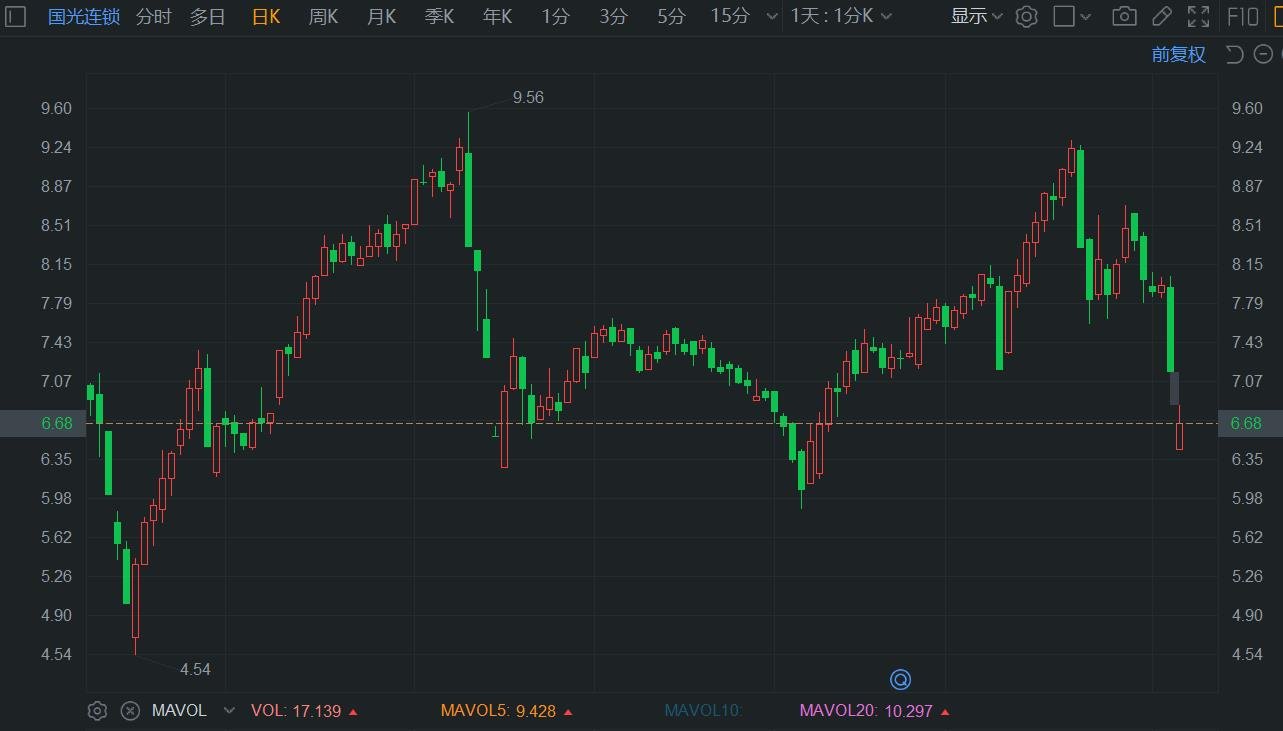Zoom out chart using the minus circle icon
Viewport: 1283px width, 731px height.
(1263, 54)
